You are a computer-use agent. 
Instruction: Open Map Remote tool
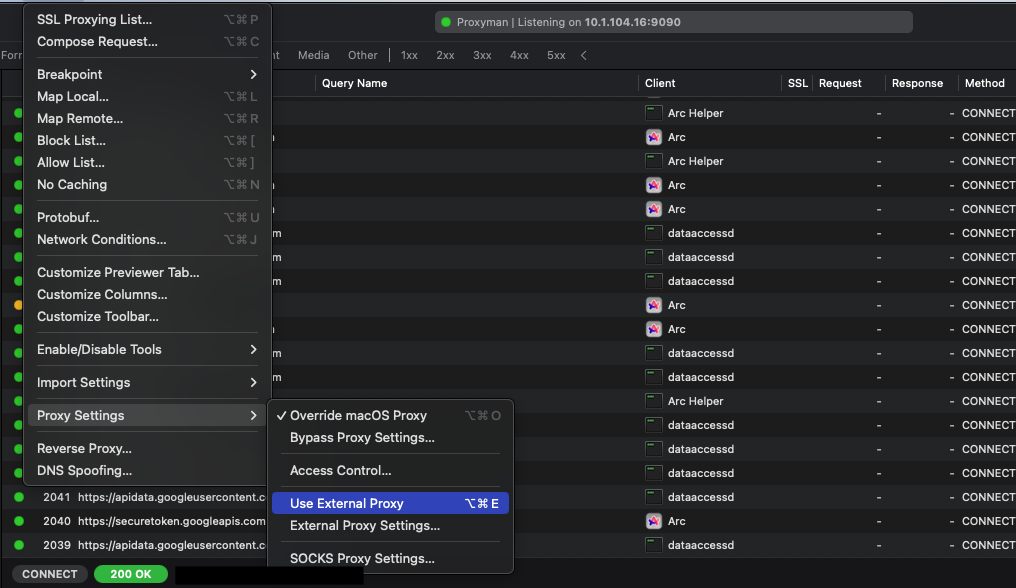tap(147, 119)
